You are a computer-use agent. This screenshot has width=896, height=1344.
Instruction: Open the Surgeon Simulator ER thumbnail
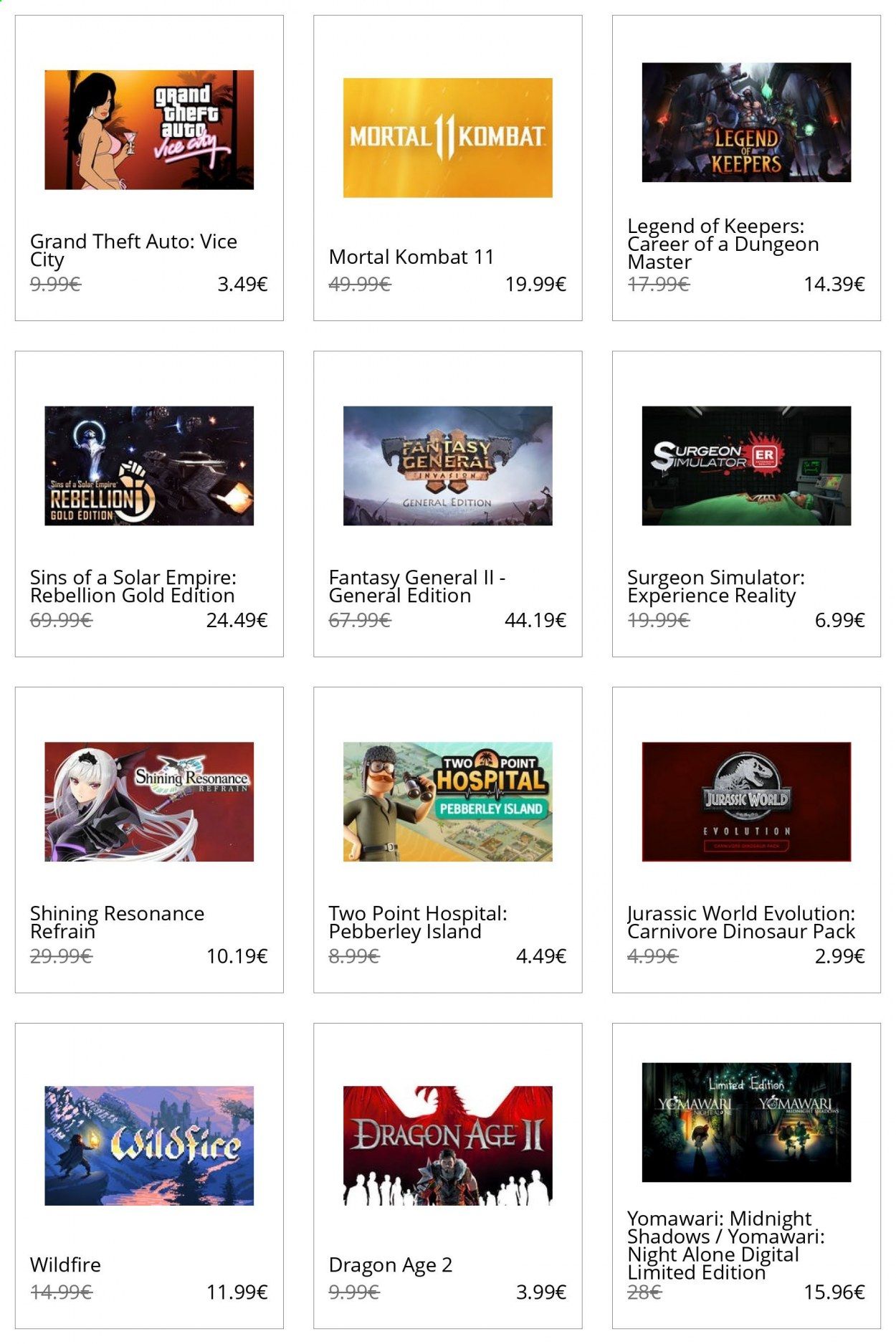746,466
